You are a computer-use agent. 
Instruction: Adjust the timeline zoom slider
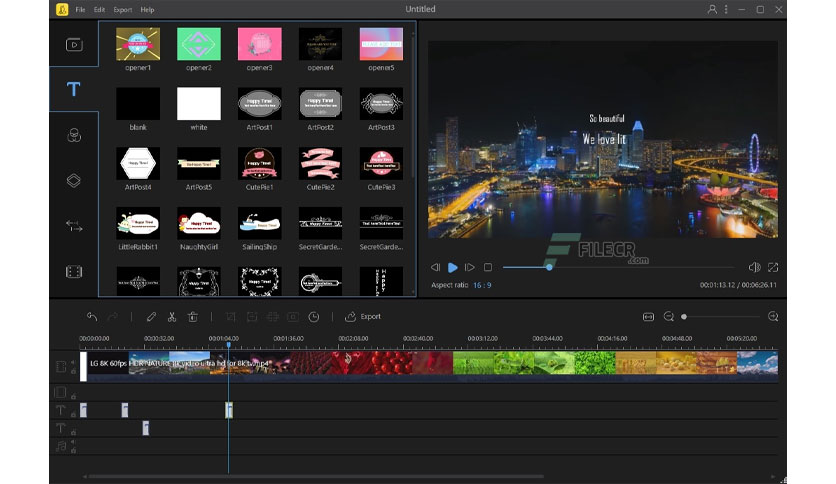pyautogui.click(x=720, y=317)
